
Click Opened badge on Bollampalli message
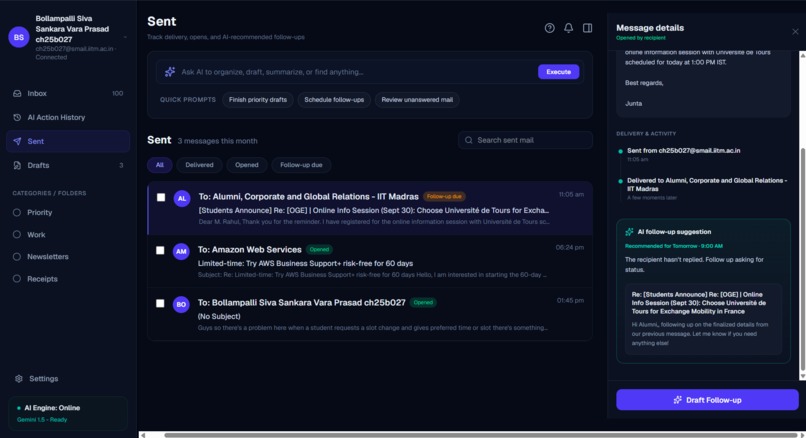[x=423, y=302]
